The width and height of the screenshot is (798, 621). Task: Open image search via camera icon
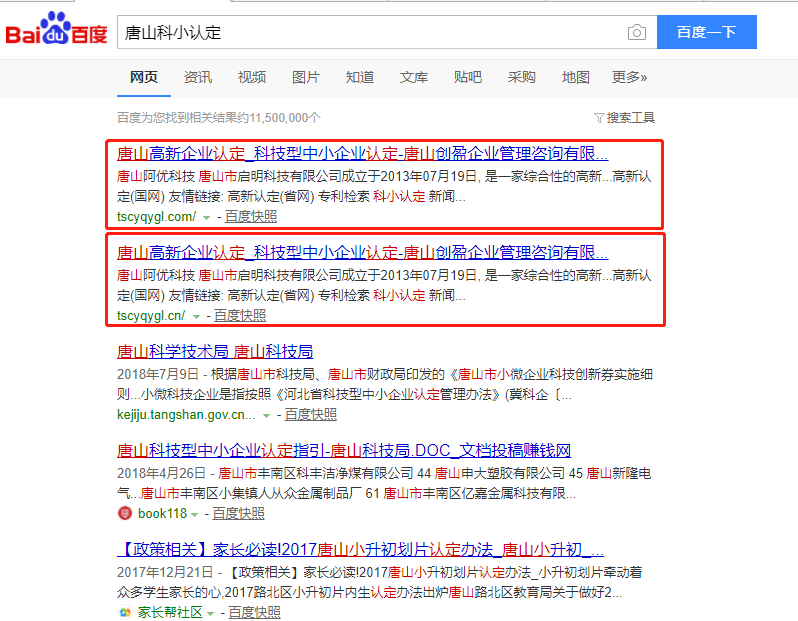tap(636, 33)
